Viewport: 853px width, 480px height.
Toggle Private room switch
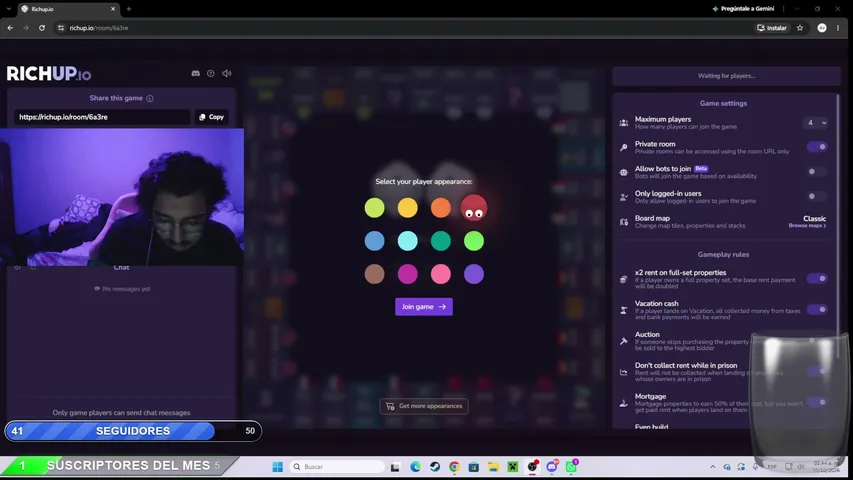click(817, 147)
